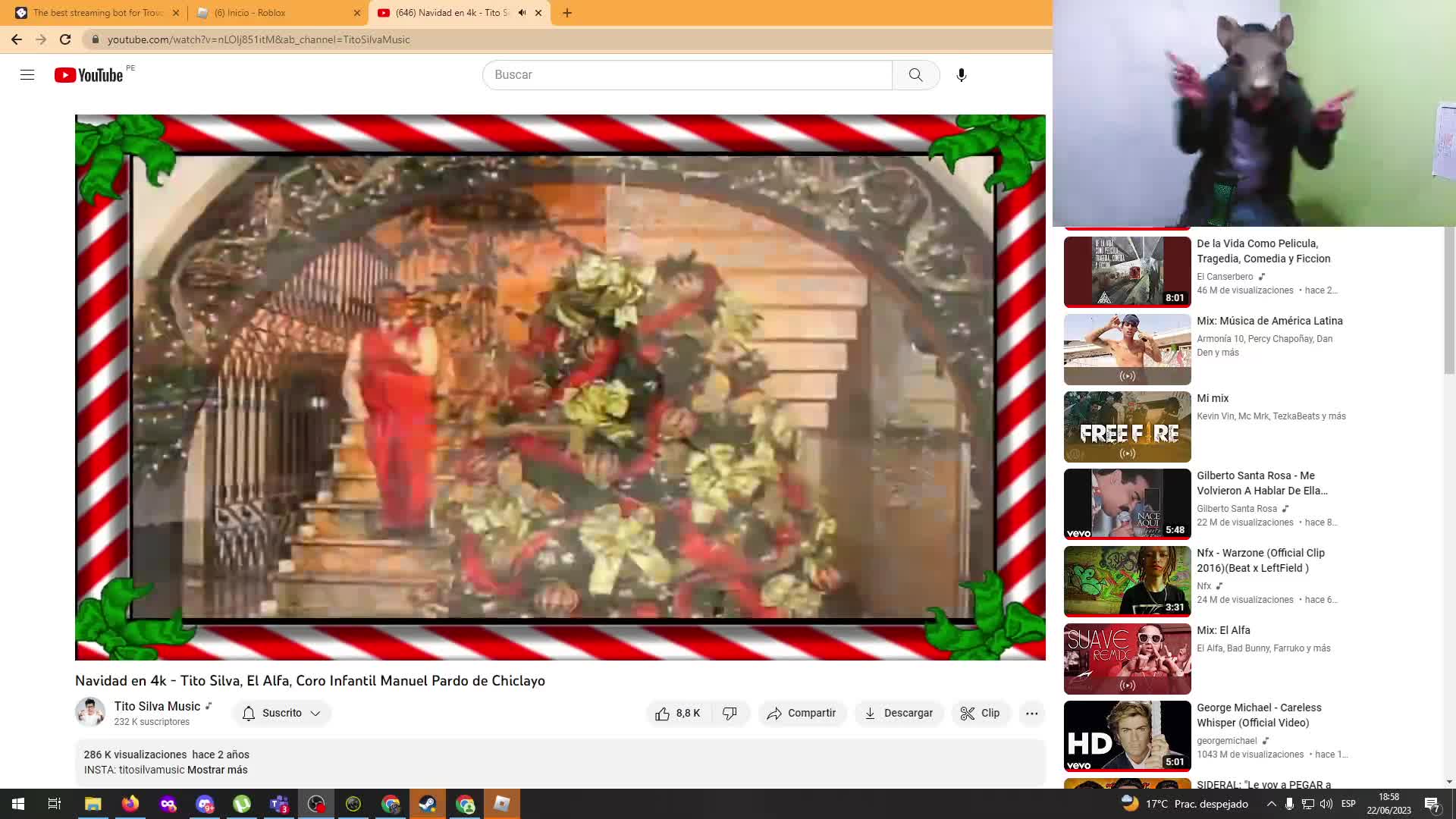Viewport: 1456px width, 819px height.
Task: Open Nfx - Warzone Official Clip video
Action: tap(1260, 560)
